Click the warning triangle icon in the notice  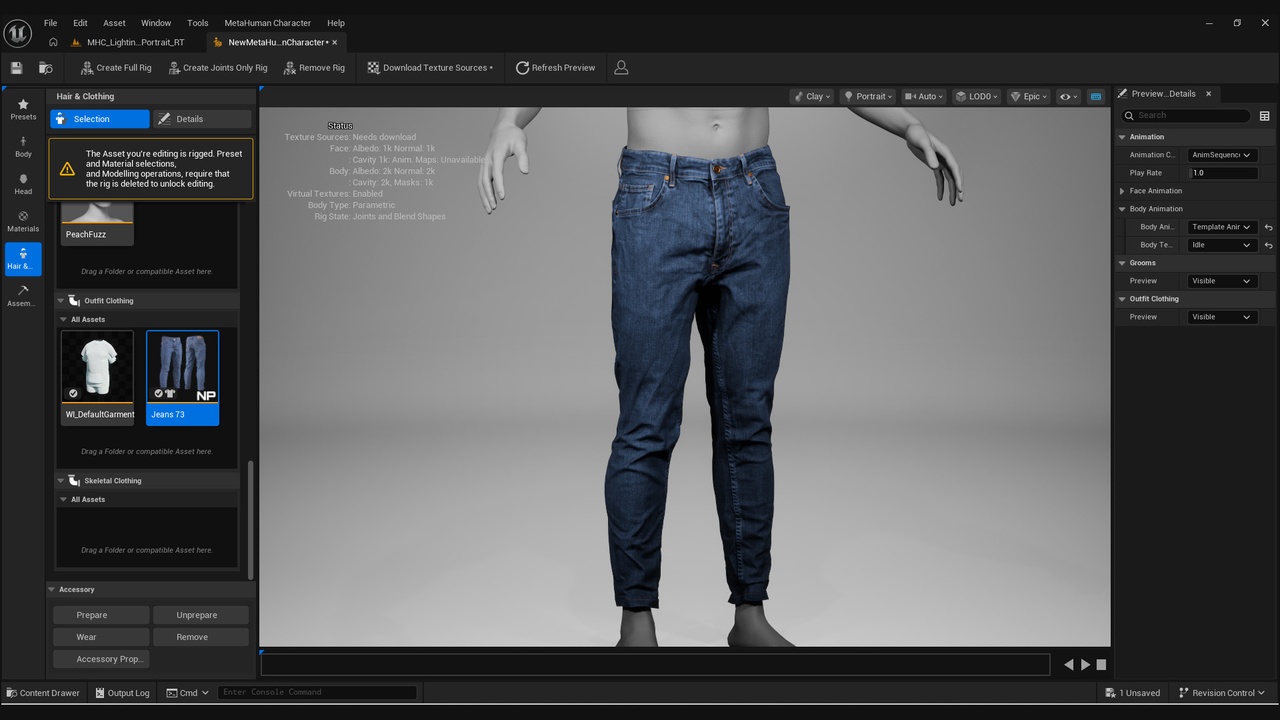click(67, 169)
